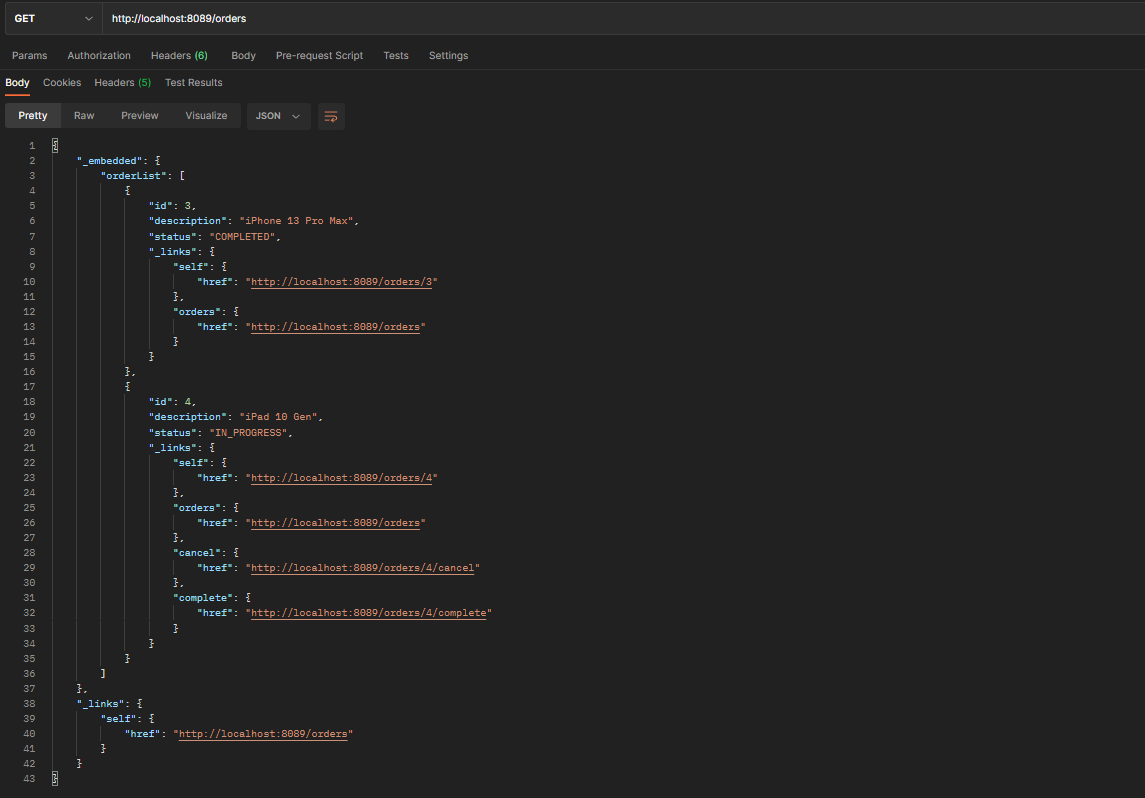Click line number 43 in gutter
Viewport: 1145px width, 798px height.
pyautogui.click(x=29, y=779)
